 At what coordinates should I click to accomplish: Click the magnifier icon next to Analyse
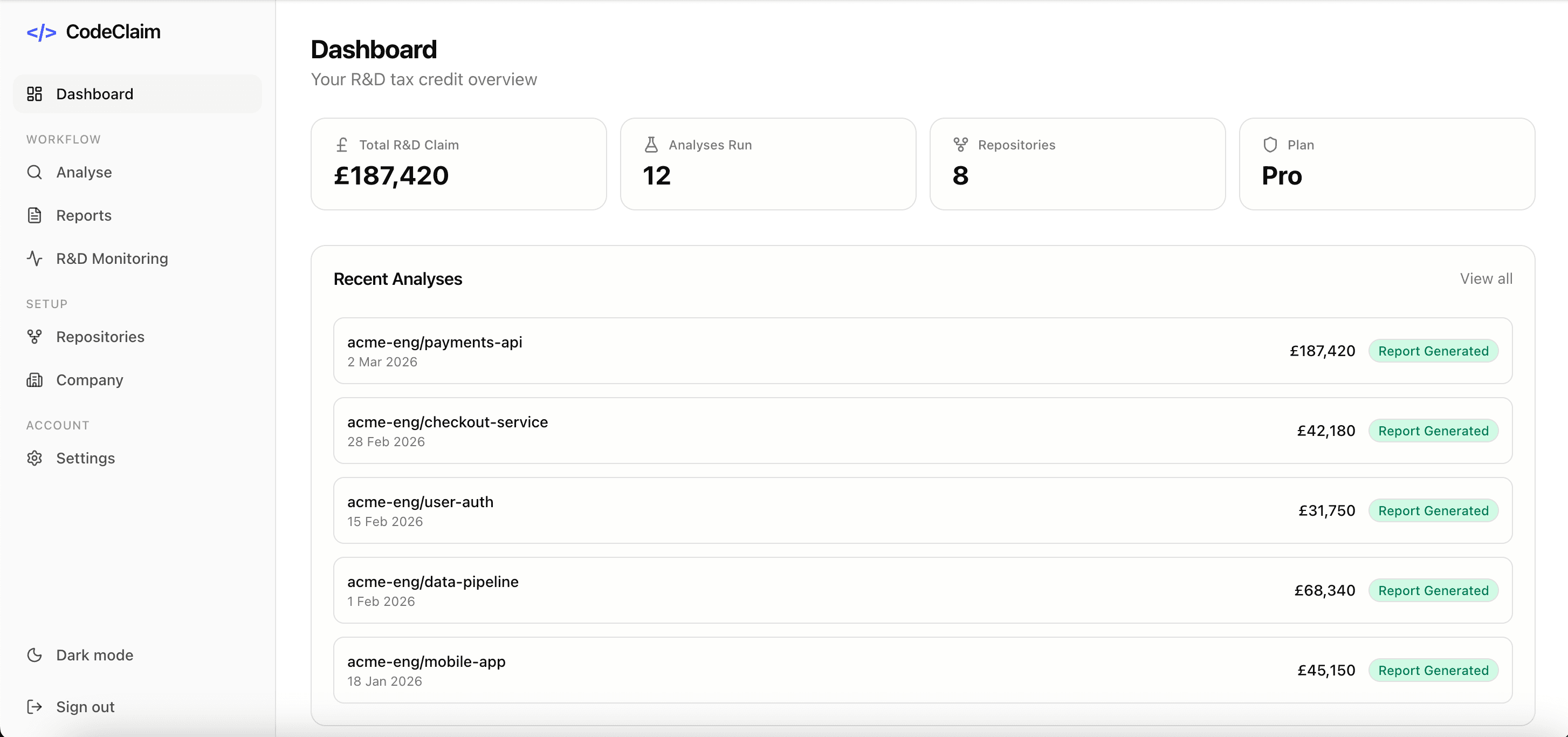35,172
